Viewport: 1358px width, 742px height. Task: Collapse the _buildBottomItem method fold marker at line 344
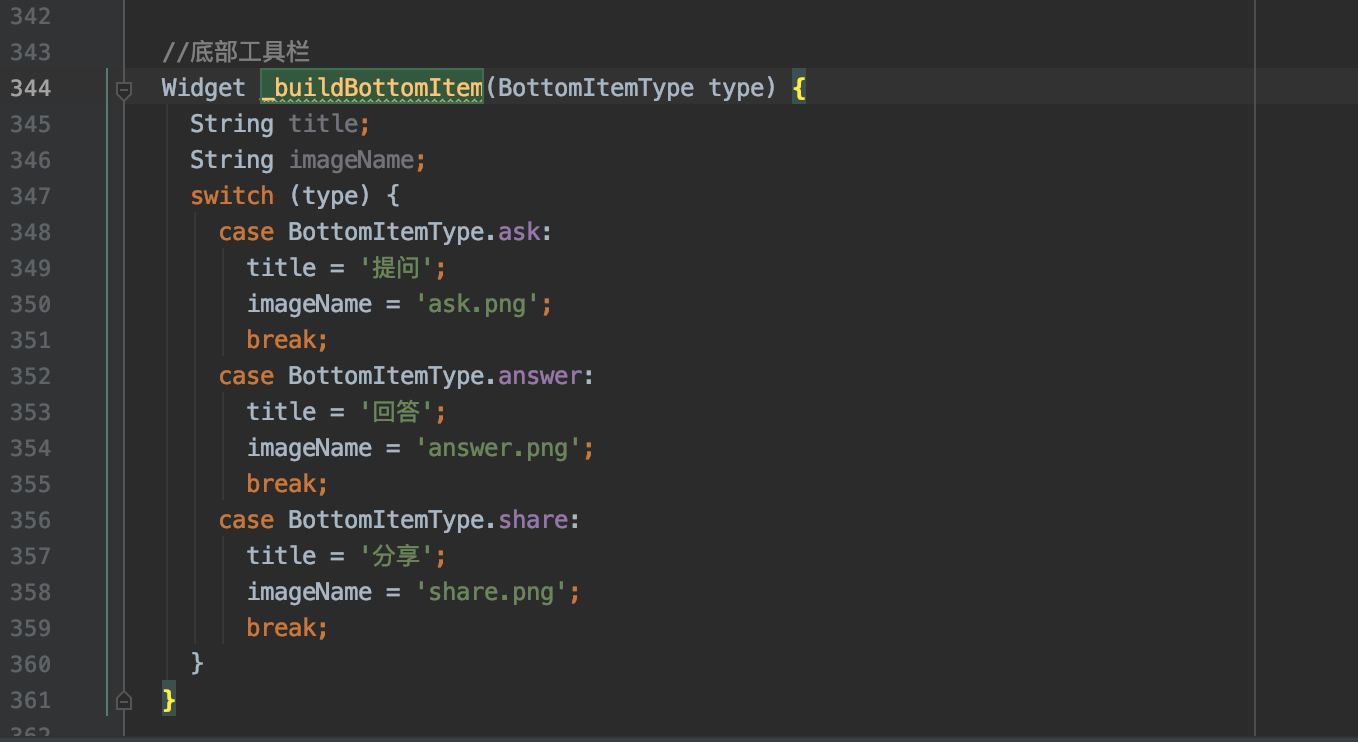(x=124, y=90)
